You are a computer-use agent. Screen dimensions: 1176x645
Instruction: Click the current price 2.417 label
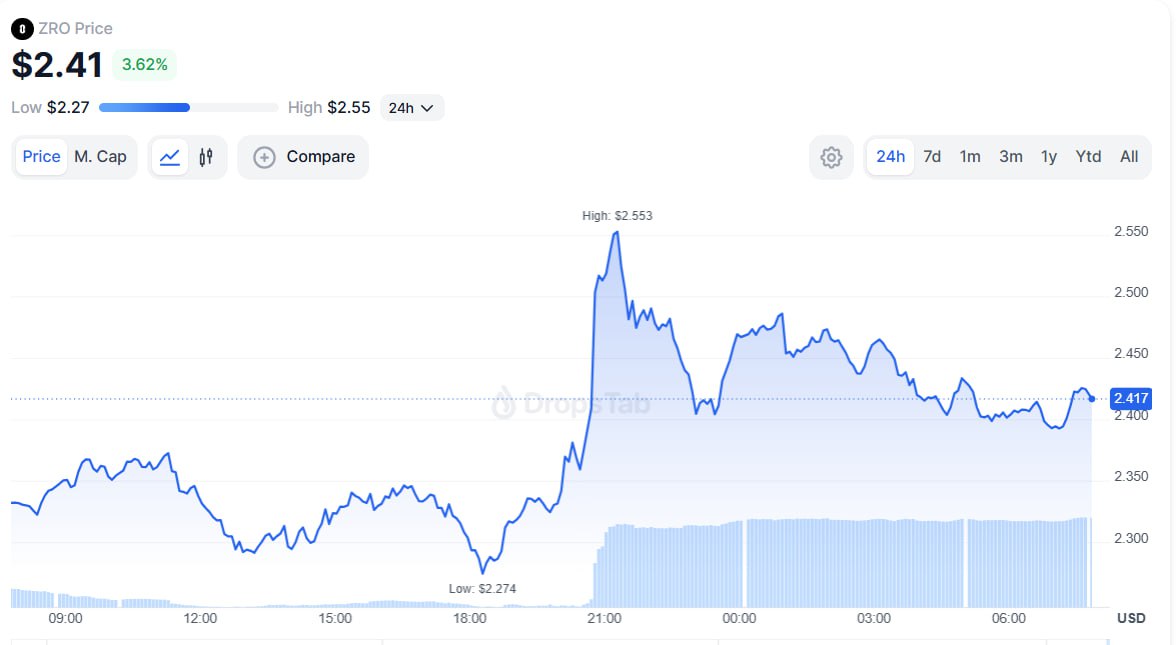(x=1132, y=399)
